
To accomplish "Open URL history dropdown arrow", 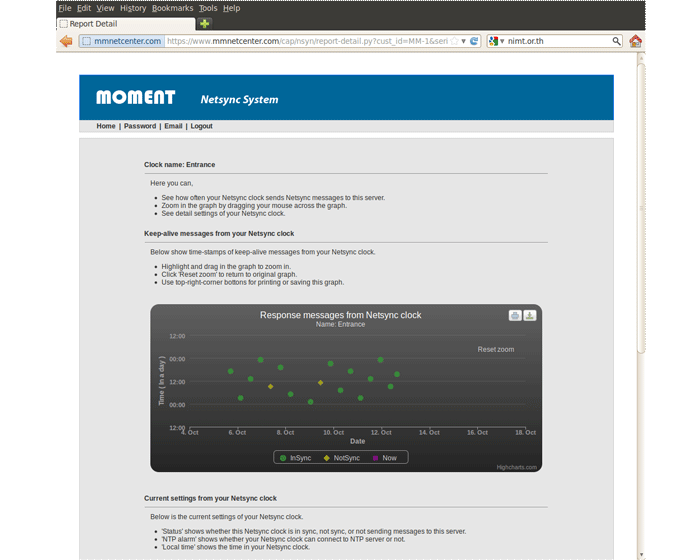I will (x=463, y=41).
